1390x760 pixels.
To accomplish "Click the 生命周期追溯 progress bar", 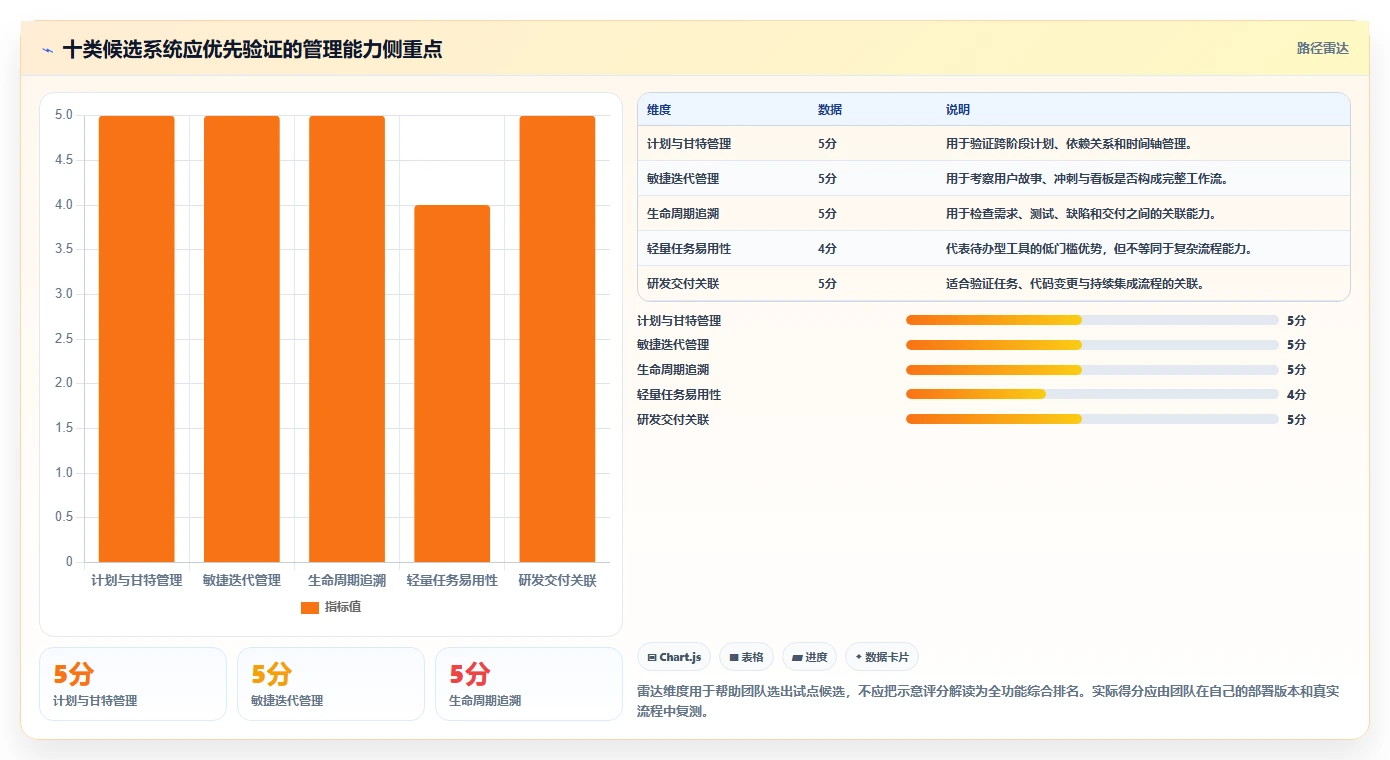I will click(1092, 369).
